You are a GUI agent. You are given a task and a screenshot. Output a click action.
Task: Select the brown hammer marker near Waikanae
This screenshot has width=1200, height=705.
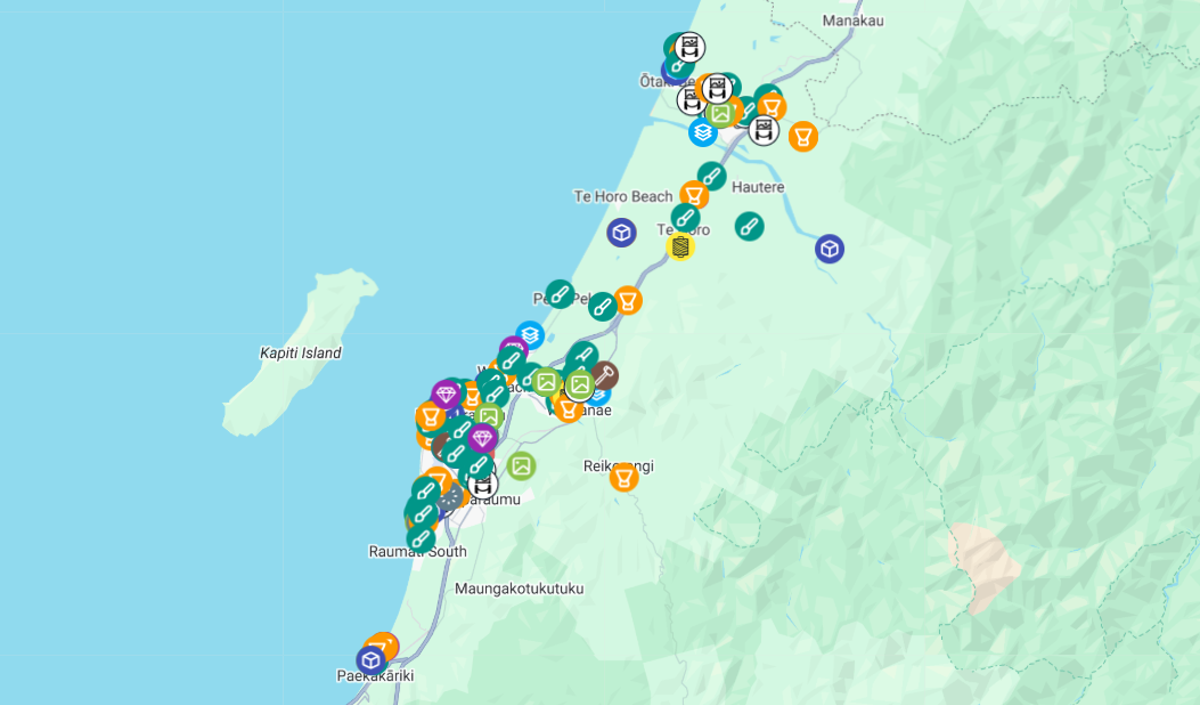click(x=604, y=375)
